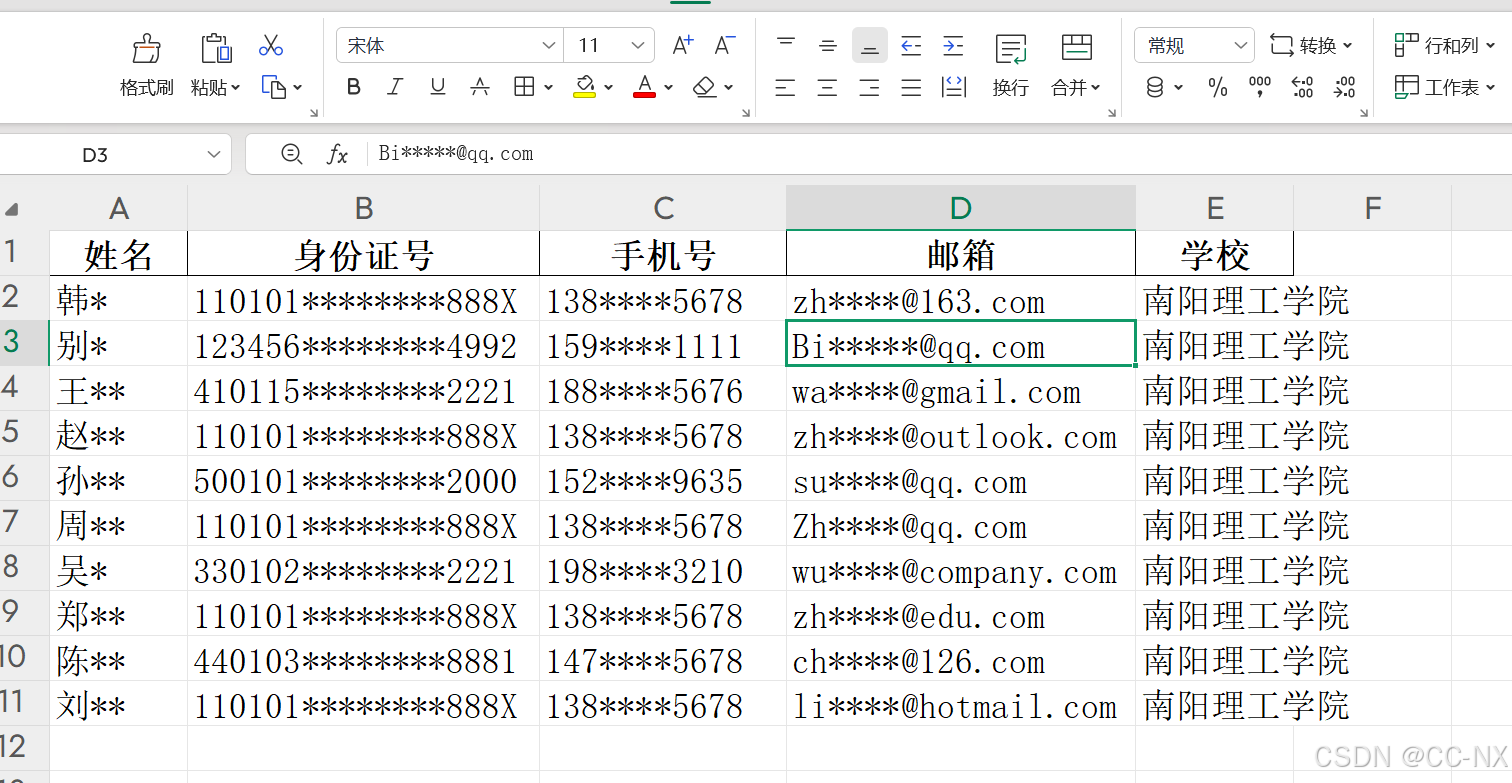Click the zoom magnifier beside fx
Viewport: 1512px width, 783px height.
click(291, 154)
